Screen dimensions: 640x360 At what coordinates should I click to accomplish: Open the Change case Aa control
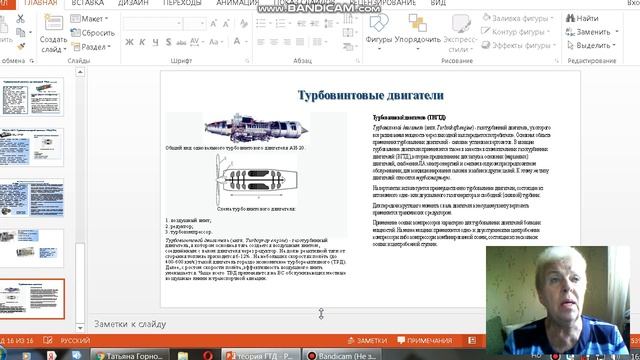pyautogui.click(x=216, y=42)
